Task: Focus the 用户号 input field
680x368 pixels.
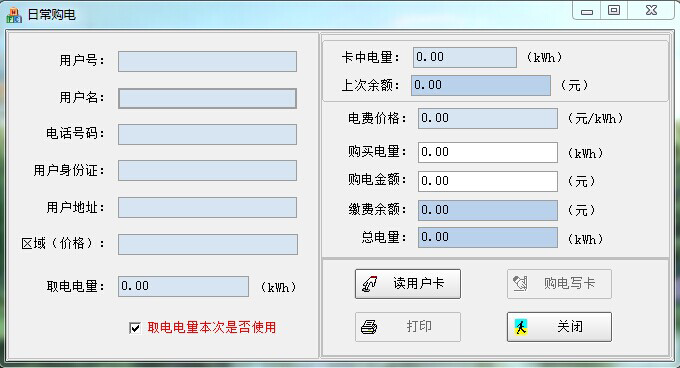Action: point(207,62)
